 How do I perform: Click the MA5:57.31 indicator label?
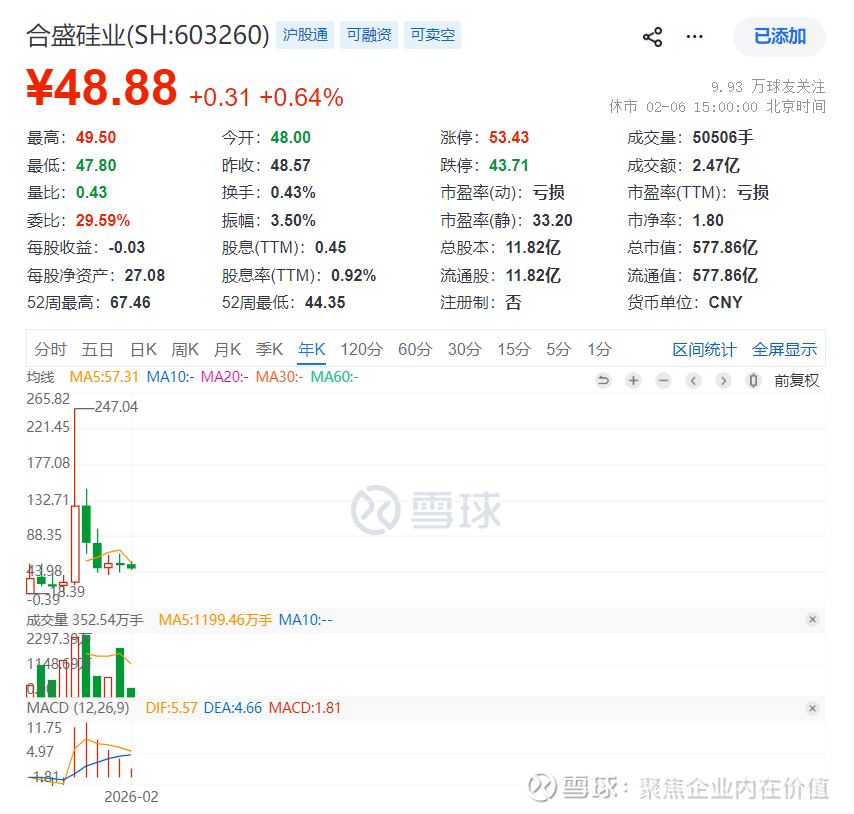point(104,377)
